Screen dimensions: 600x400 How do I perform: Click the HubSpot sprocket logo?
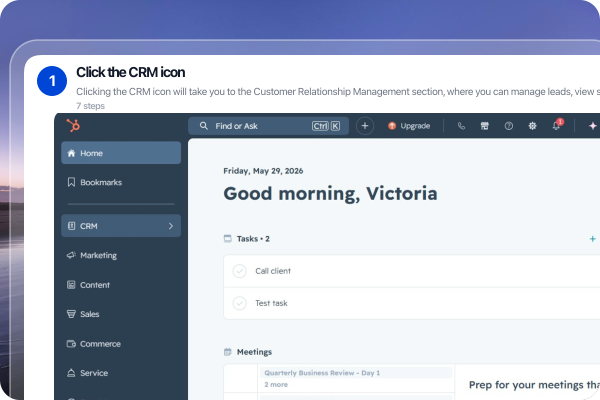[73, 126]
